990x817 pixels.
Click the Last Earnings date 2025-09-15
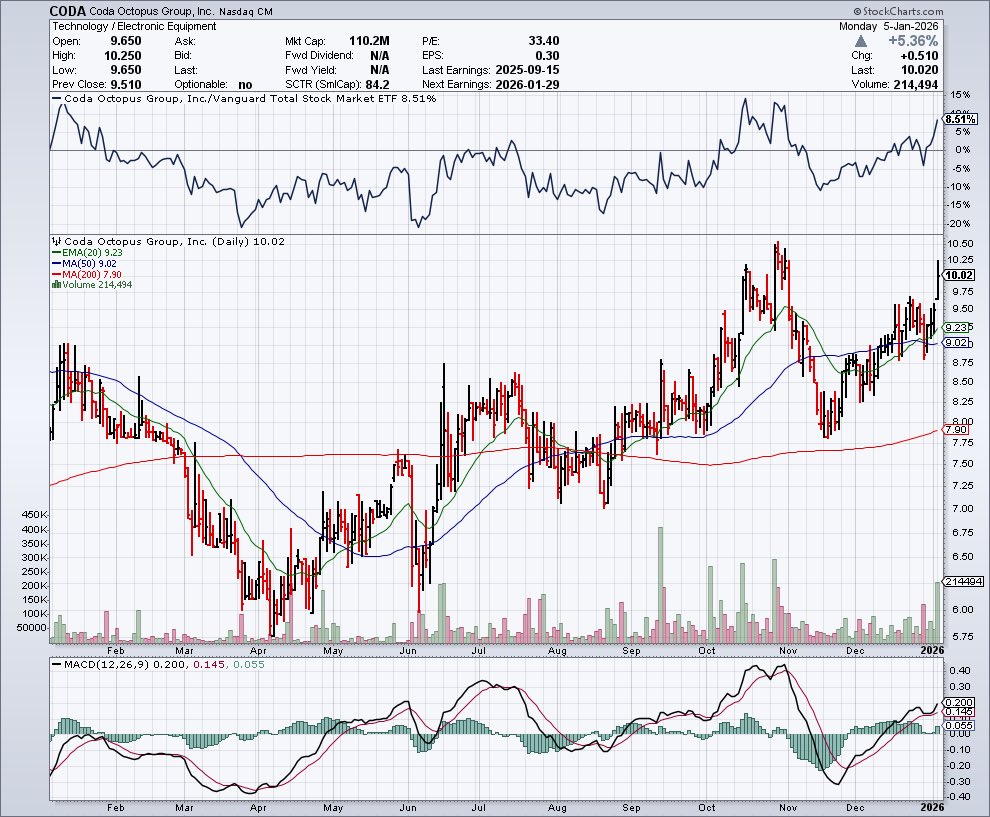pos(527,70)
